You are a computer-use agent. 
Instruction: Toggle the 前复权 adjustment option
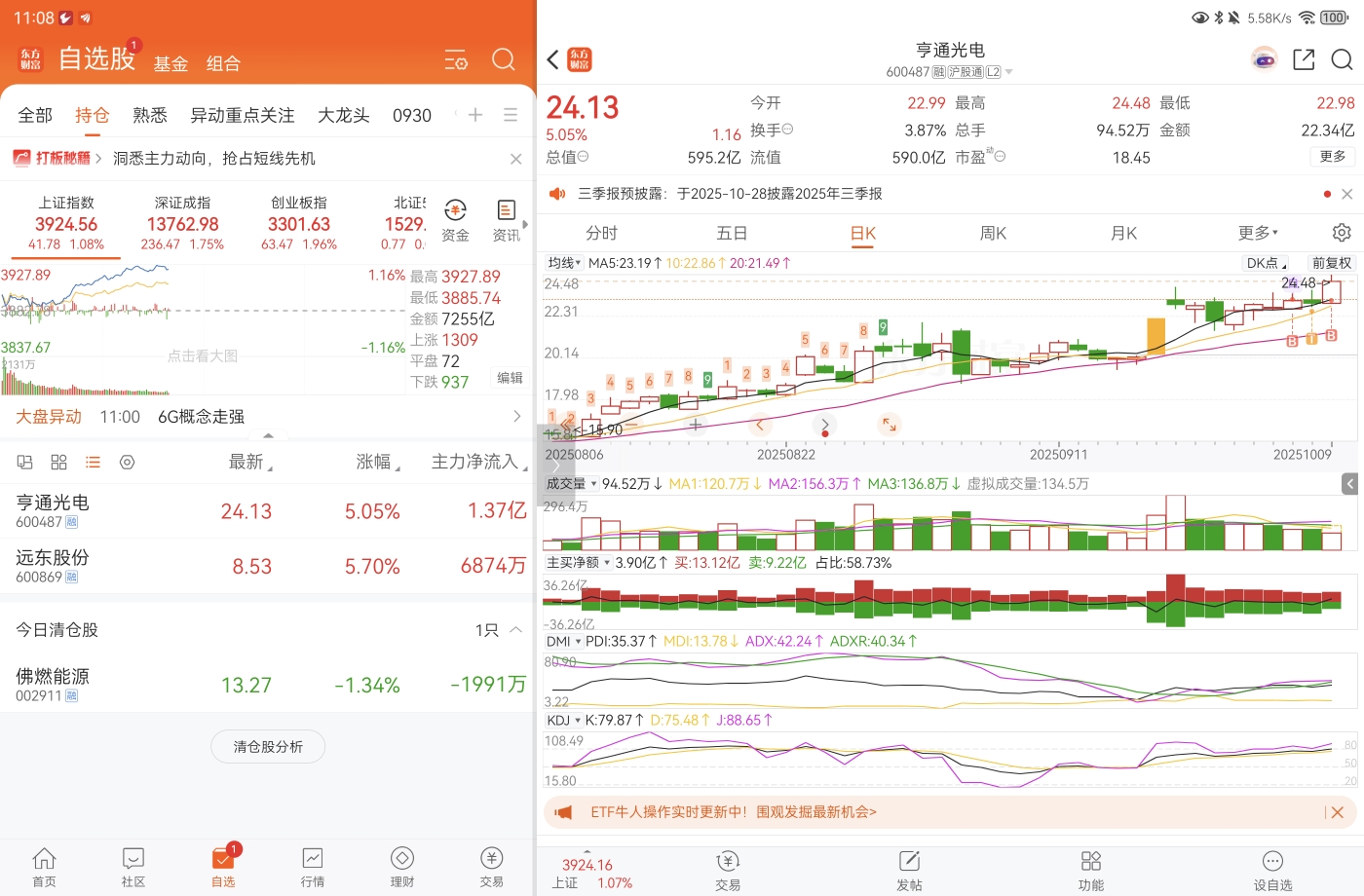point(1332,263)
